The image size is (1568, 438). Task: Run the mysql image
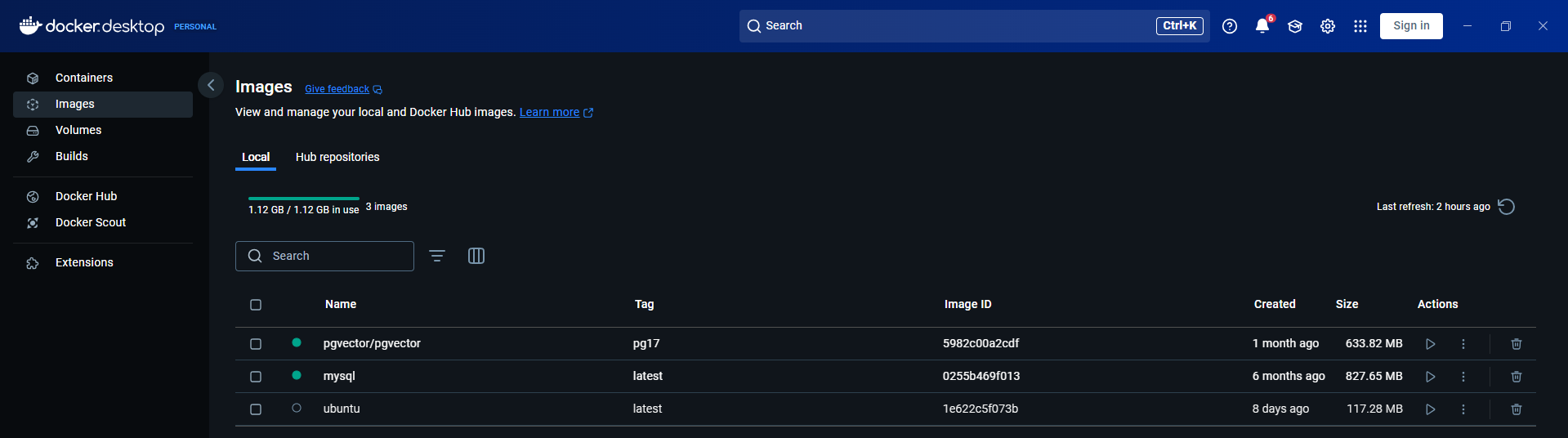(1431, 377)
